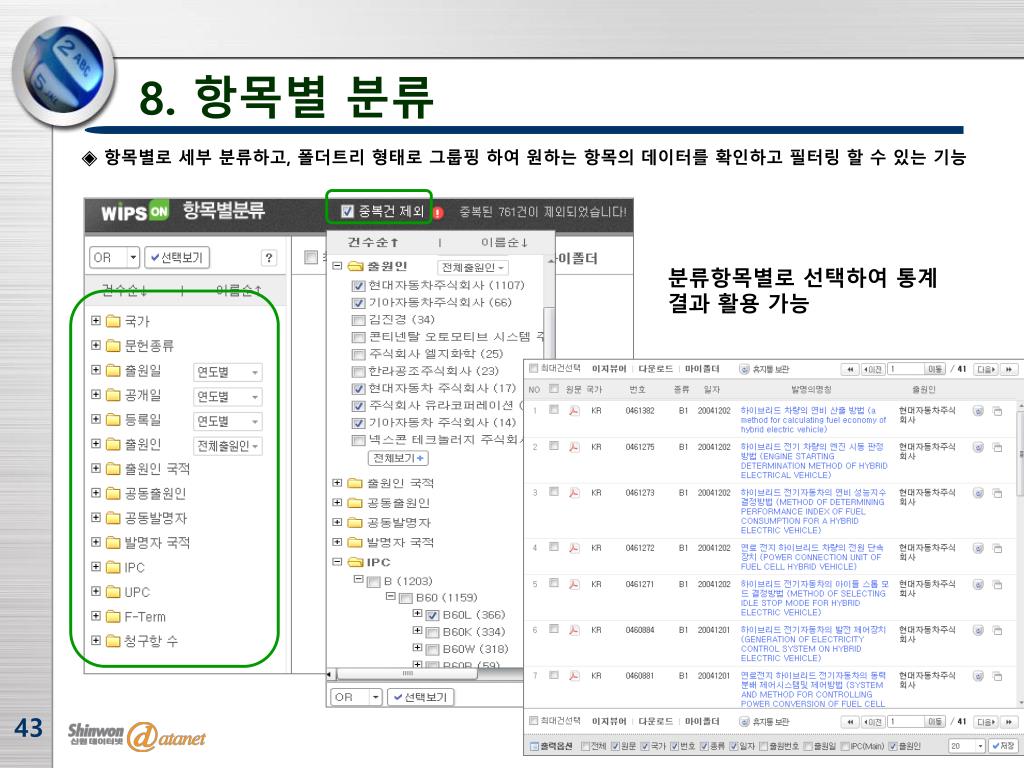The width and height of the screenshot is (1024, 768).
Task: Click the trash icon for patent 0460884
Action: 978,630
